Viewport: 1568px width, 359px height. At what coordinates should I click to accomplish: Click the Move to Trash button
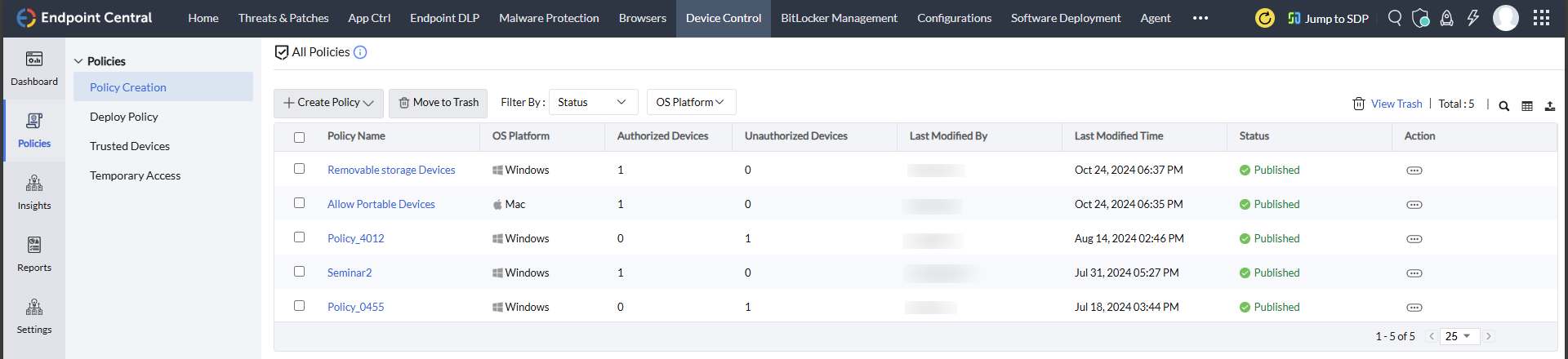click(x=439, y=103)
